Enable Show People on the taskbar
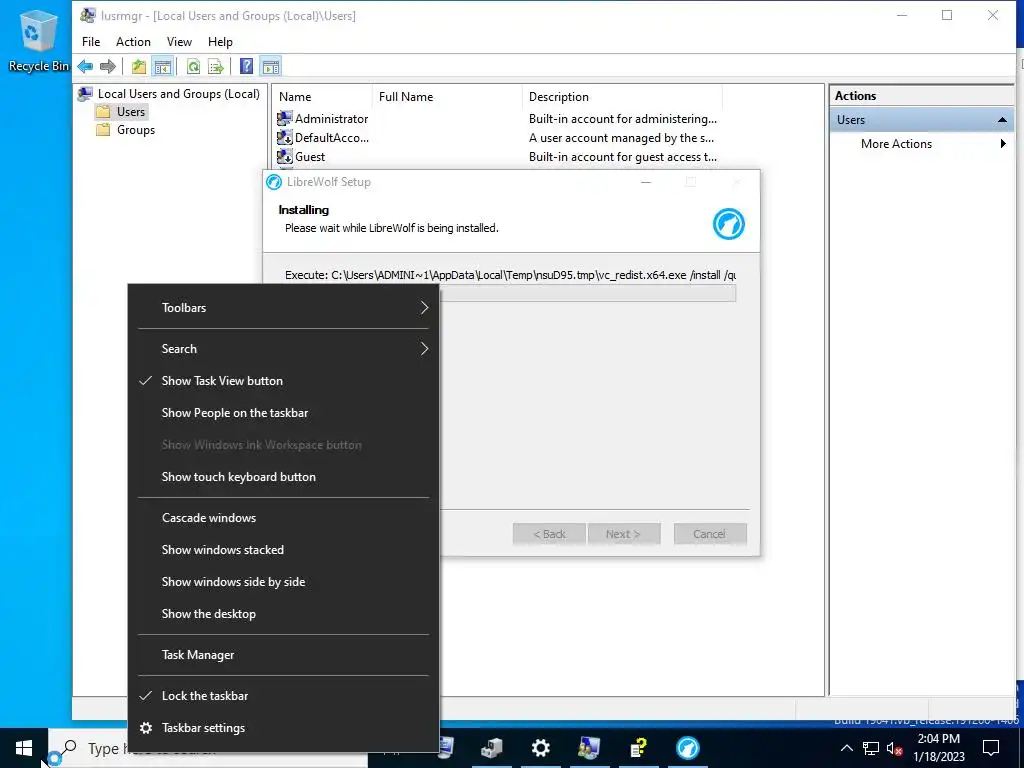This screenshot has width=1024, height=768. (283, 413)
